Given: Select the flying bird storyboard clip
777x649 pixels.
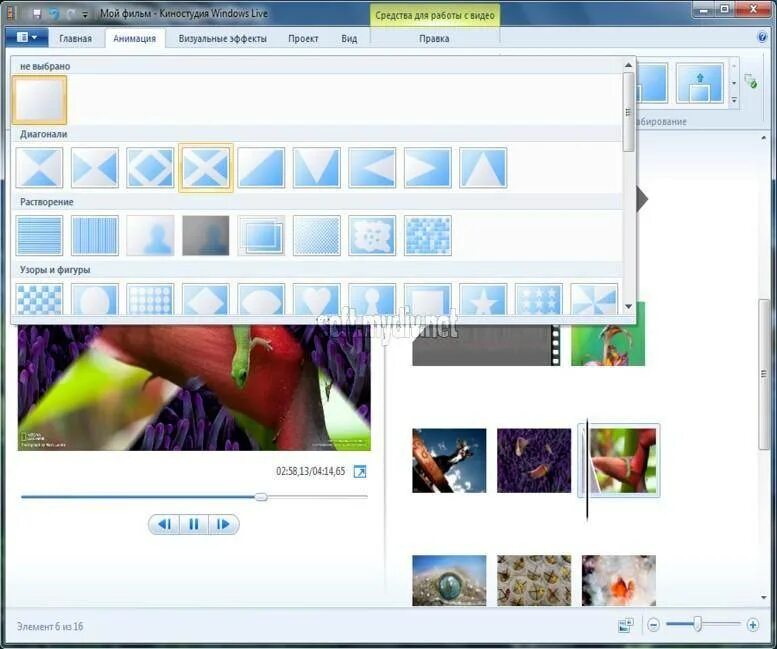Looking at the screenshot, I should pos(449,461).
